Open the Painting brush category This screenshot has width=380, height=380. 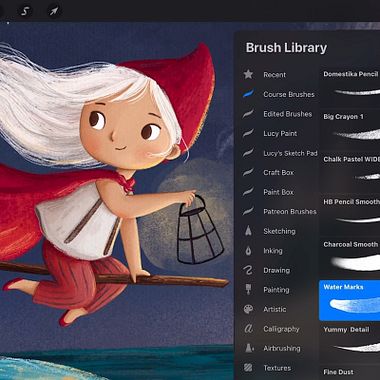pos(276,290)
